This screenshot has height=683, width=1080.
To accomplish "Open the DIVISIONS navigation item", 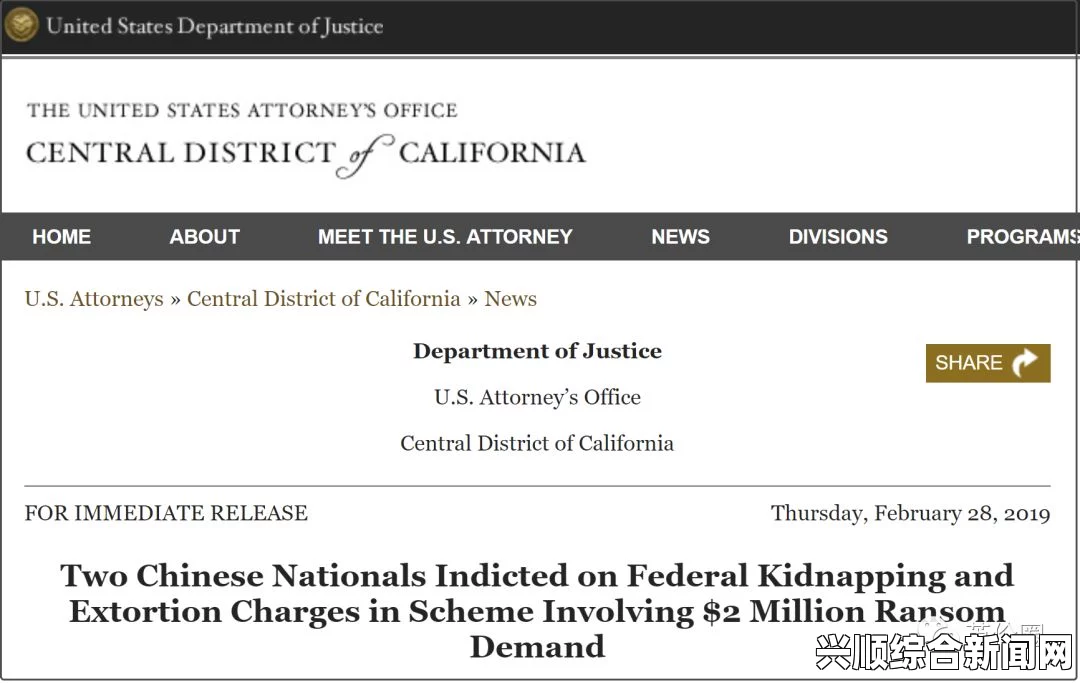I will tap(838, 237).
